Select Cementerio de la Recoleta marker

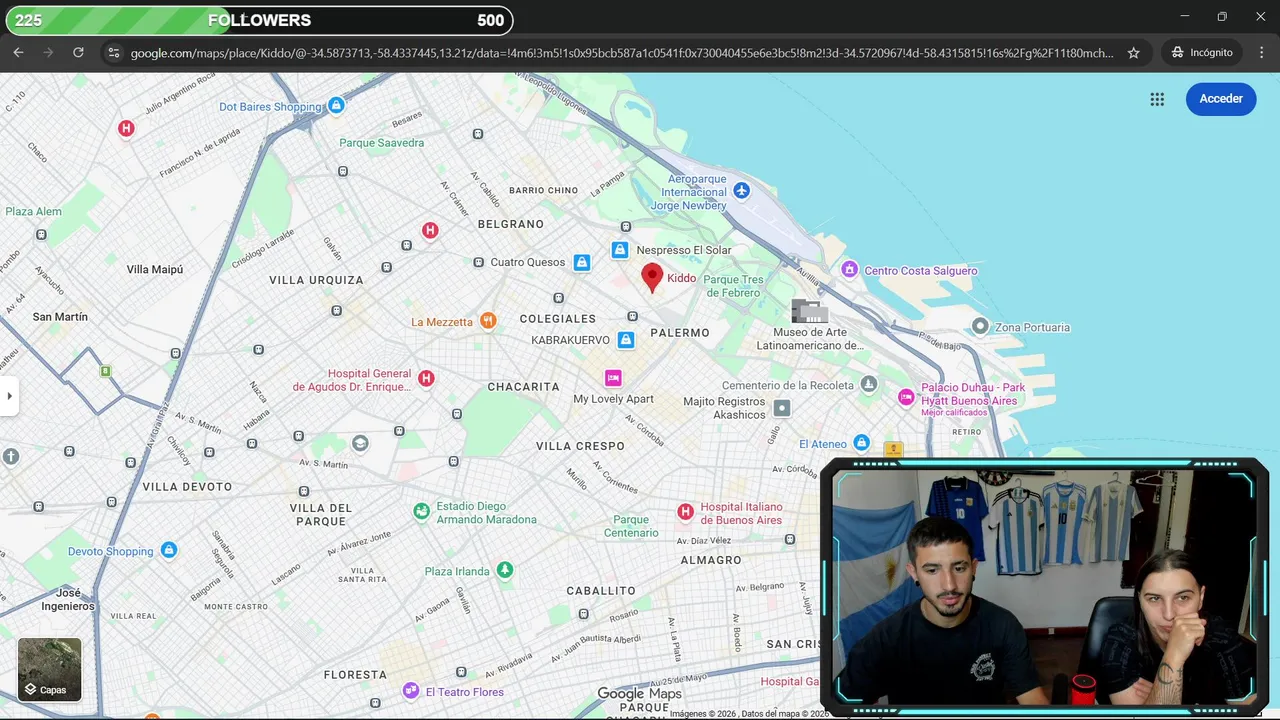point(869,384)
